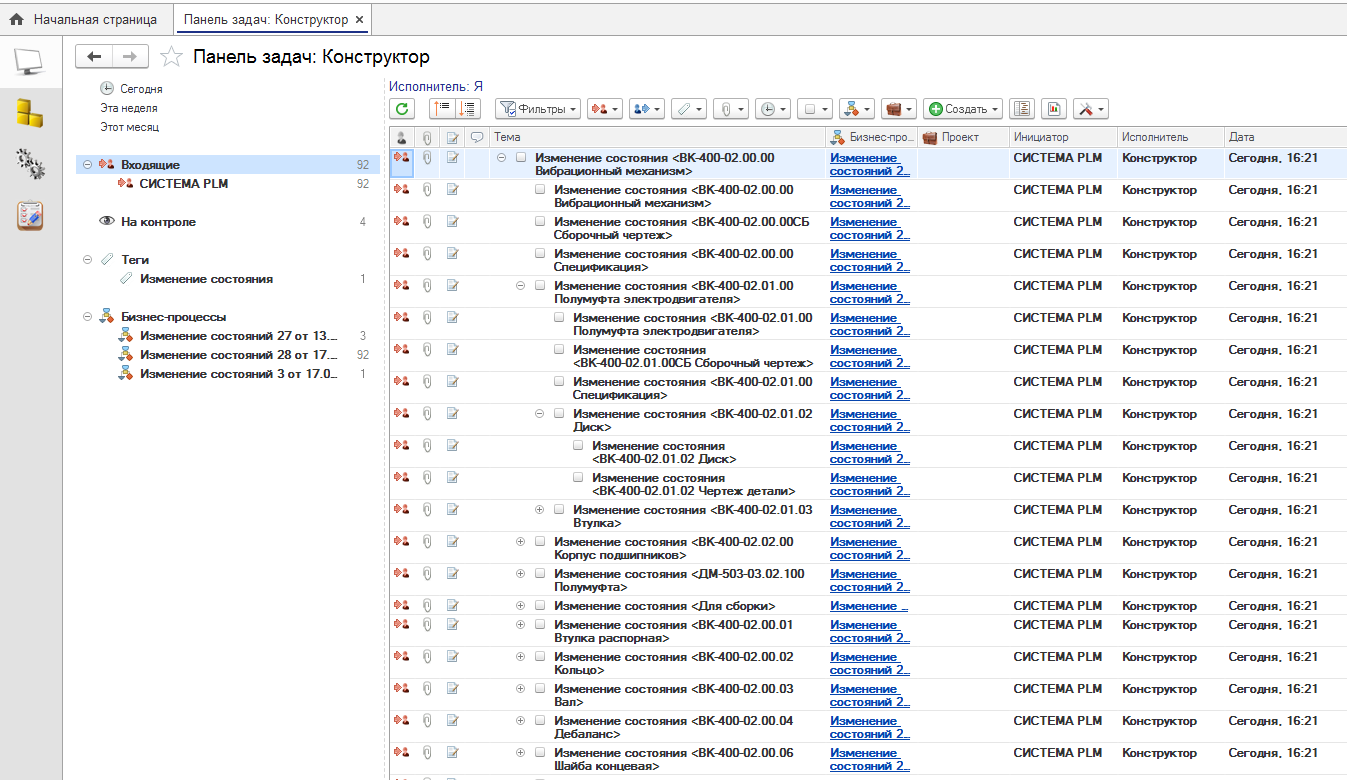
Task: Switch to the Начальная страница tab
Action: tap(85, 19)
